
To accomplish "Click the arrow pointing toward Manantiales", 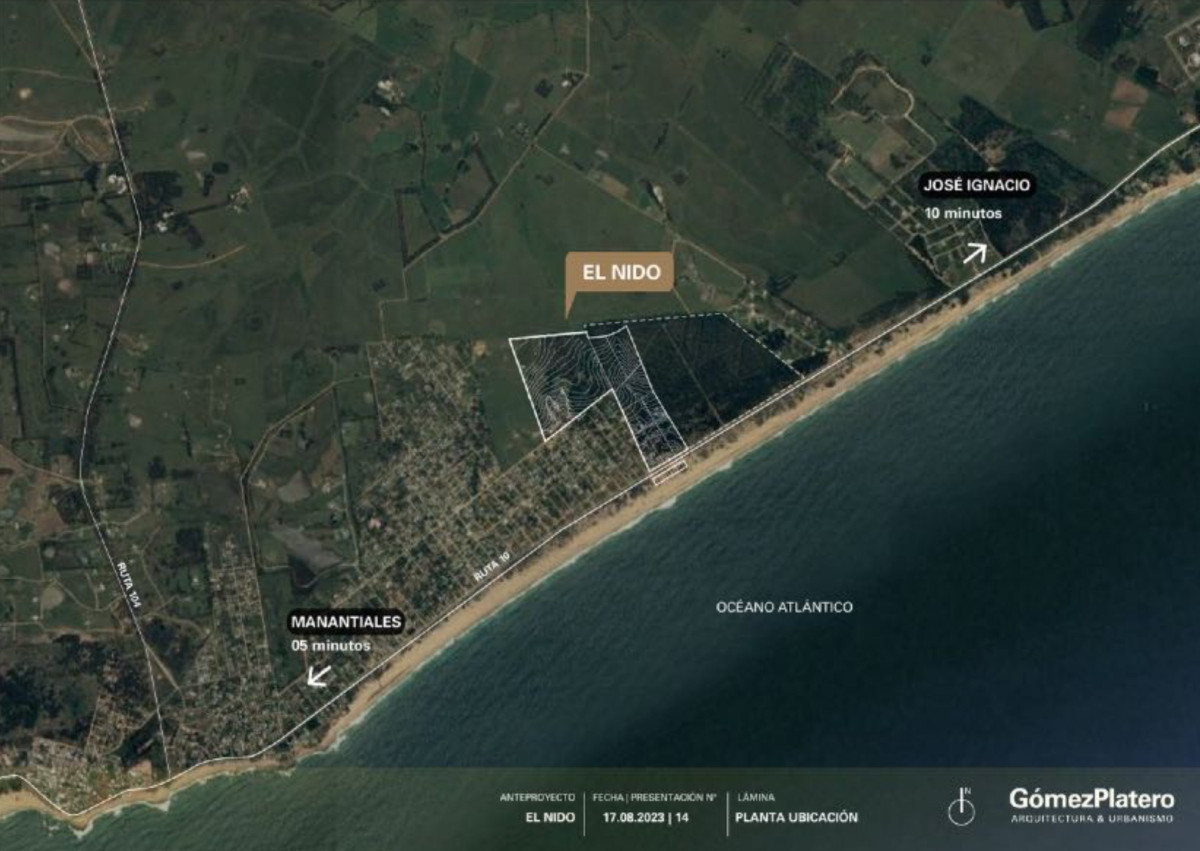I will tap(318, 677).
